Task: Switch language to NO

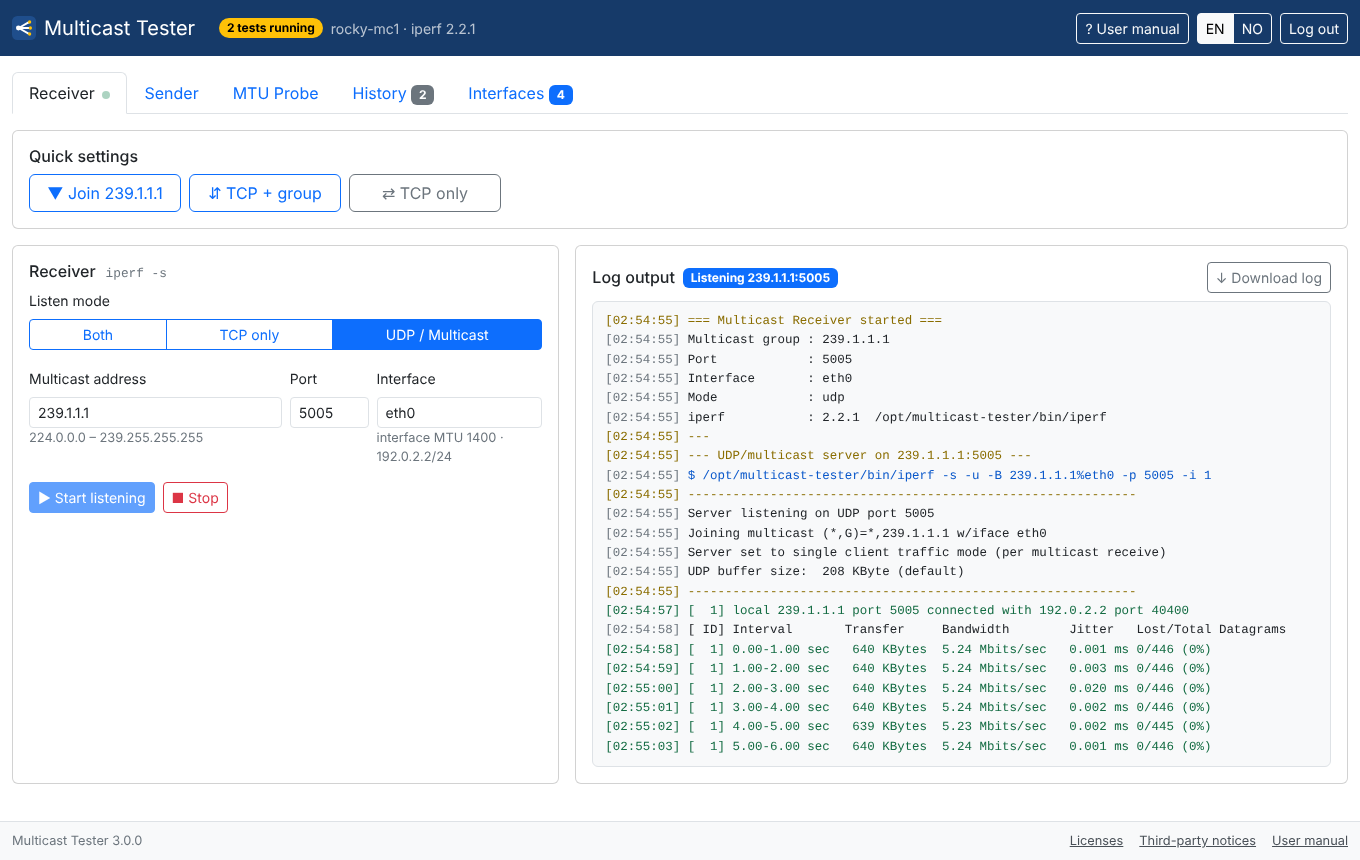Action: pyautogui.click(x=1252, y=29)
